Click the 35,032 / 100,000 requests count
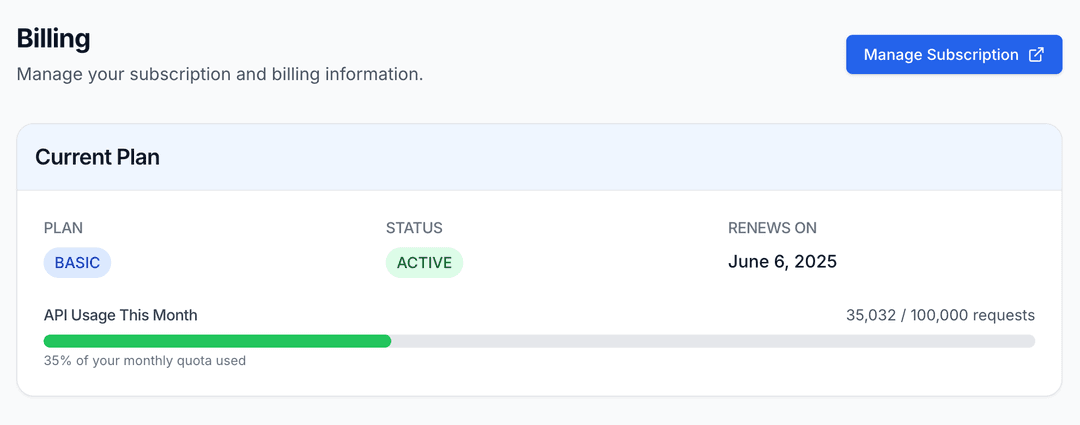1080x425 pixels. click(x=940, y=315)
